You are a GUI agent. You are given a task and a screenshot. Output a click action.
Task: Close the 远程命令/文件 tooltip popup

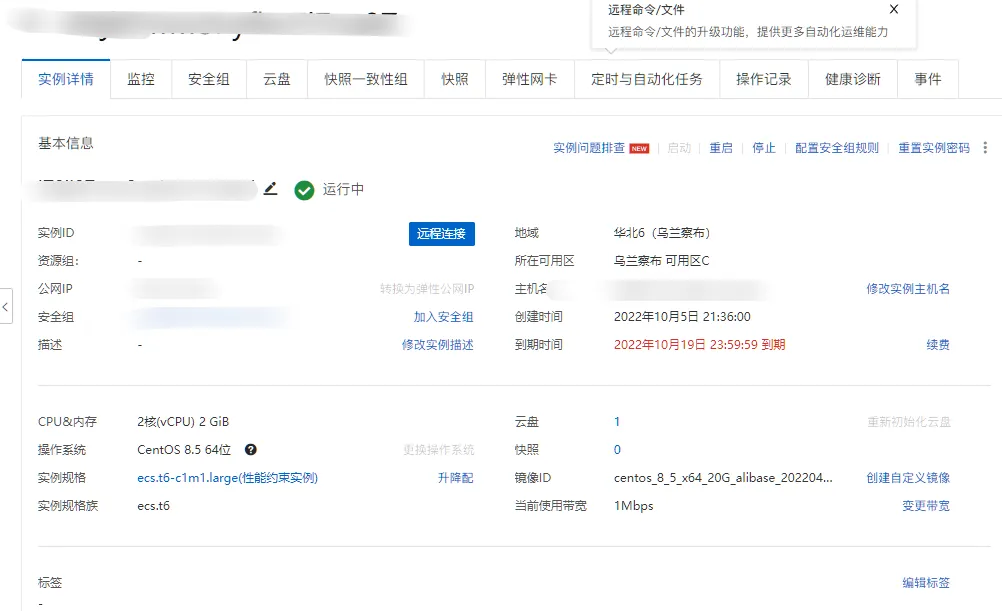[894, 9]
